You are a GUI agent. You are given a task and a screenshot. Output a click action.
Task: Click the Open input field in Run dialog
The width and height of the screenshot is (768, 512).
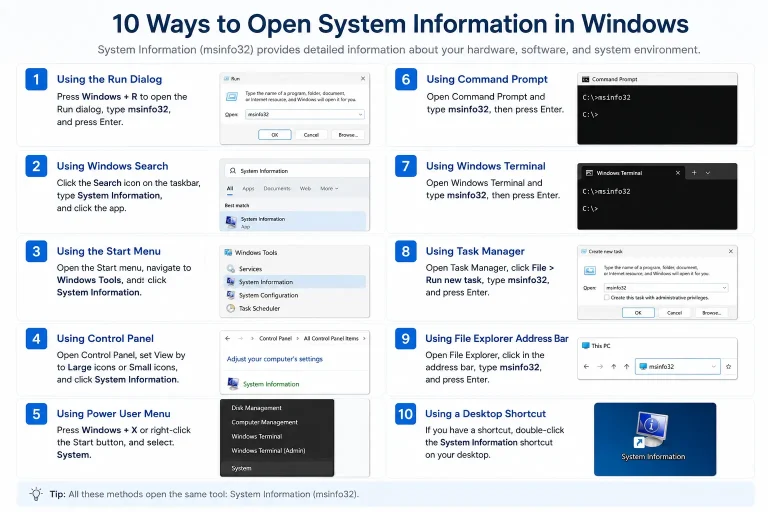(x=304, y=114)
